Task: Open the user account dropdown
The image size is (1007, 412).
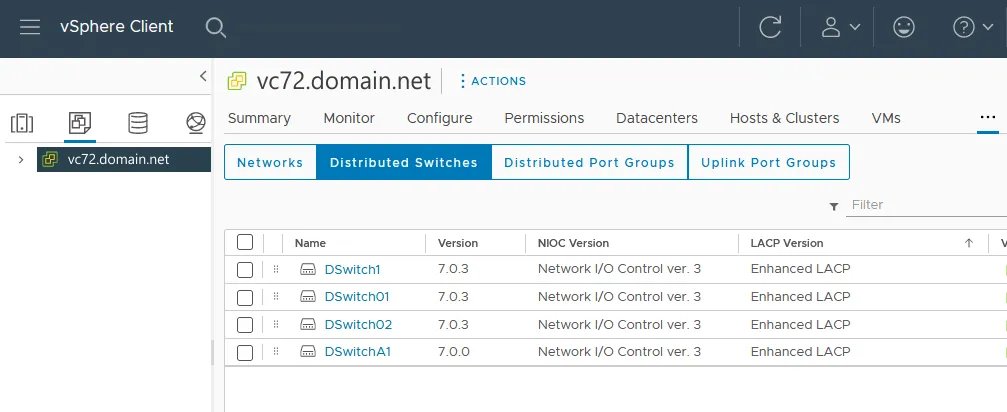Action: point(840,27)
